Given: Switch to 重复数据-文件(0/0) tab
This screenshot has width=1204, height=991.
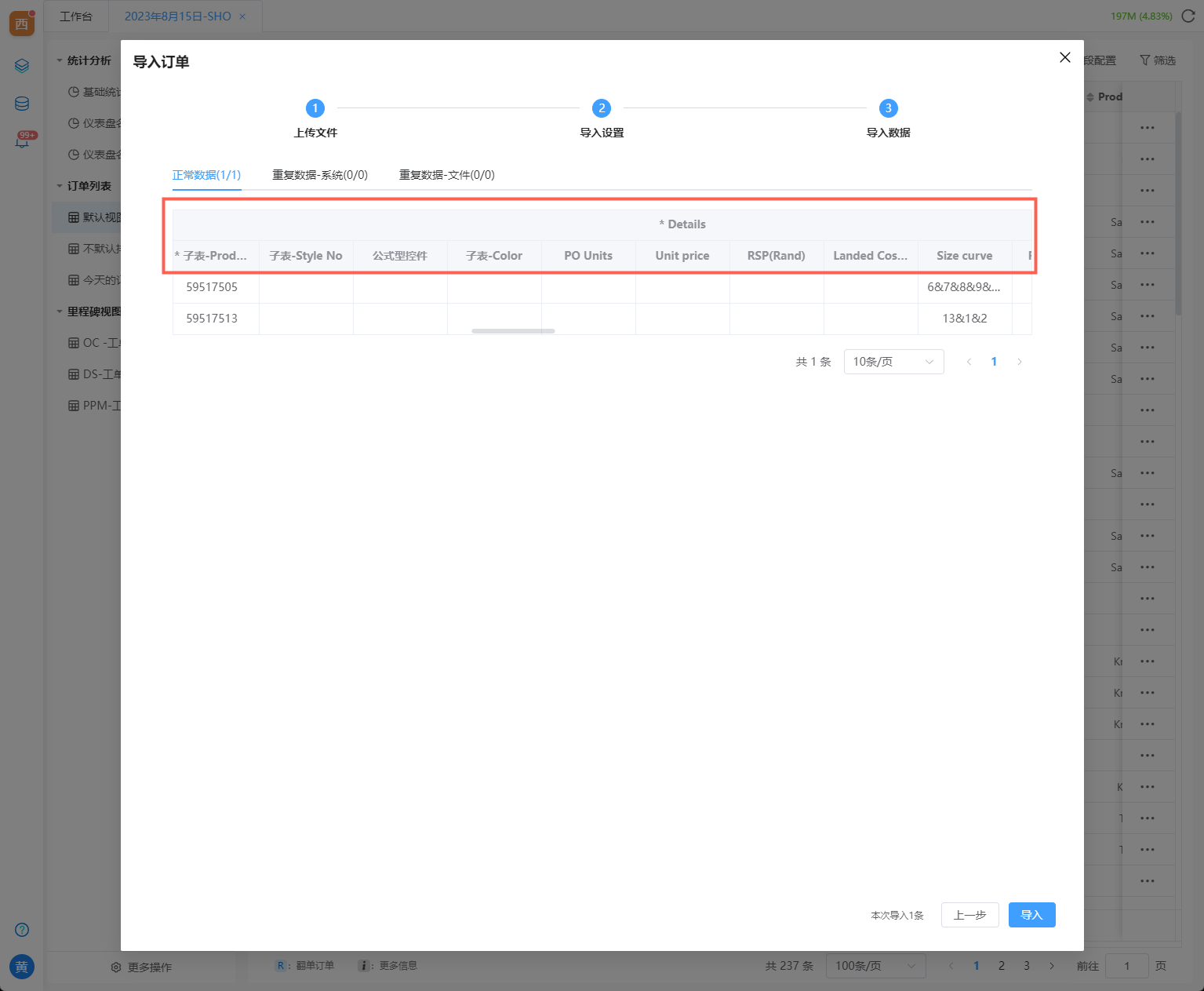Looking at the screenshot, I should pyautogui.click(x=446, y=175).
